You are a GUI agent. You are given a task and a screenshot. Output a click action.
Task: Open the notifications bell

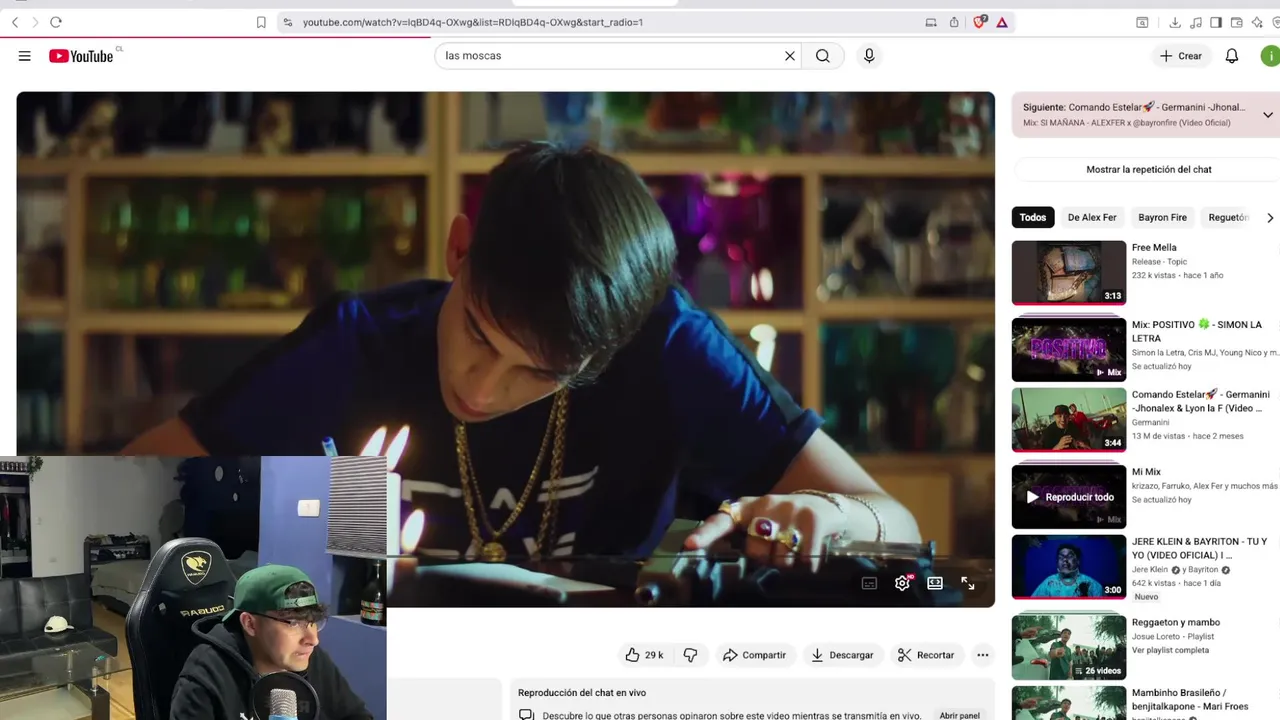point(1232,56)
